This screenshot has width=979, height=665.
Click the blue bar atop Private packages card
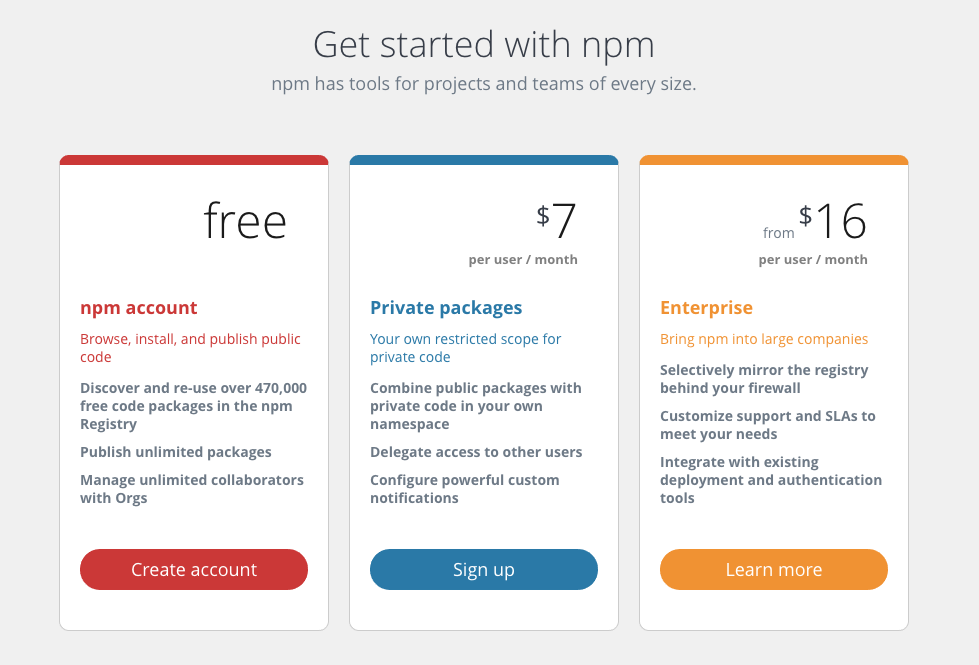pyautogui.click(x=484, y=160)
